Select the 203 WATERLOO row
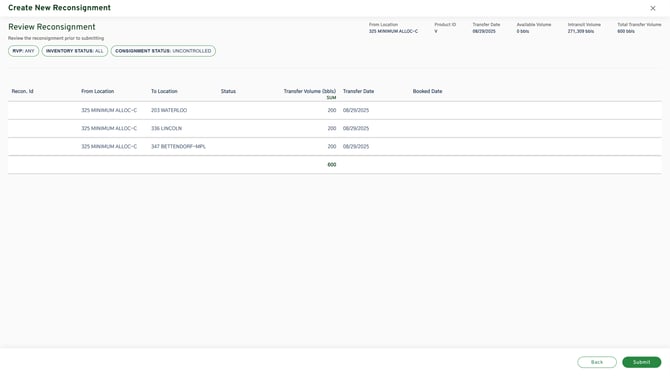 [x=335, y=110]
